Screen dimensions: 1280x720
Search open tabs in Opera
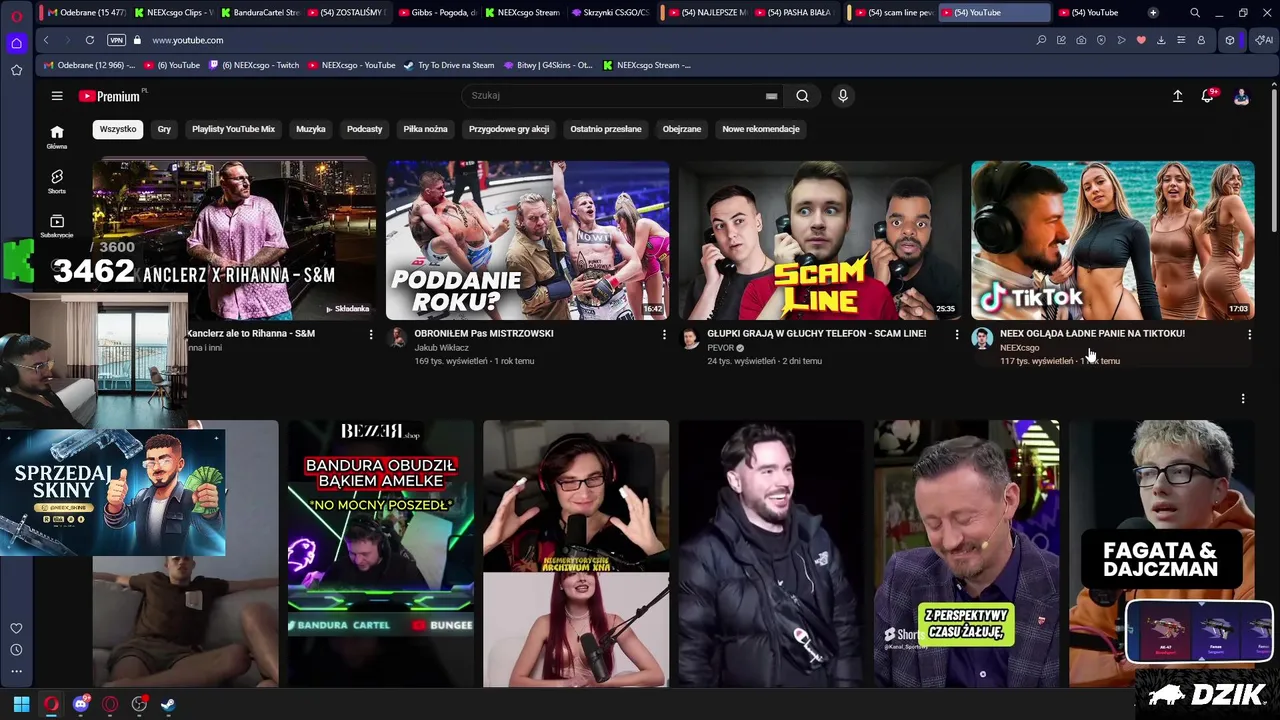tap(1195, 12)
